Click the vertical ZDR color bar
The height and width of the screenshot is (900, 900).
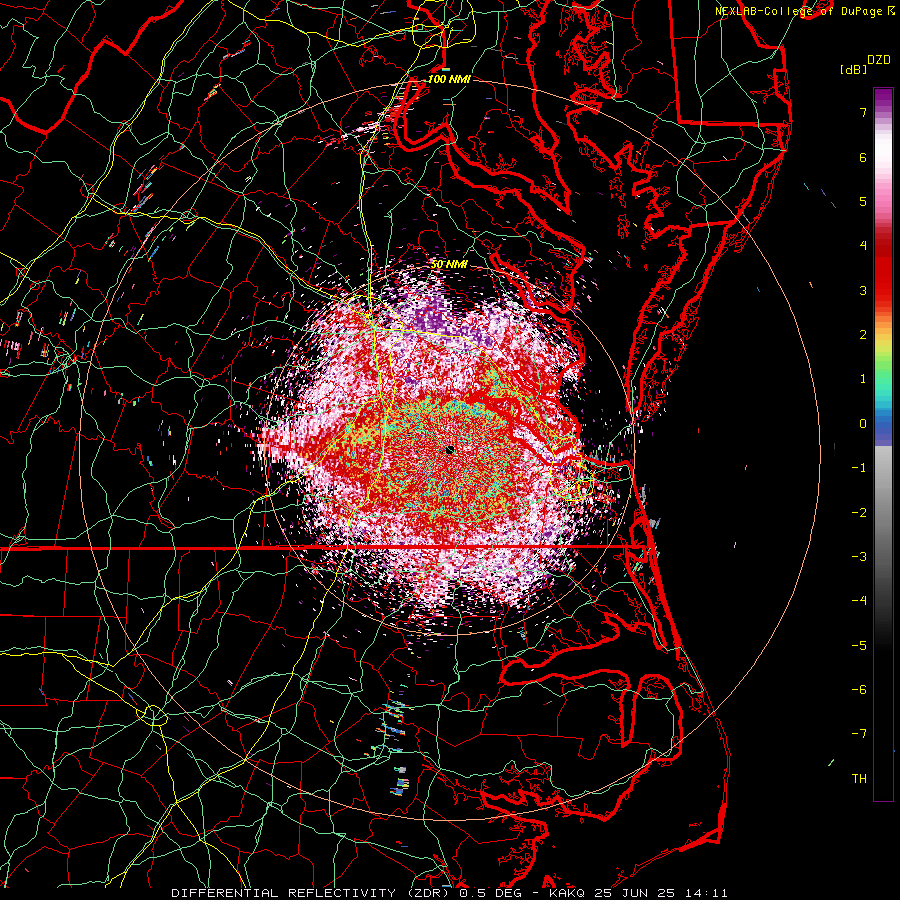pyautogui.click(x=883, y=444)
